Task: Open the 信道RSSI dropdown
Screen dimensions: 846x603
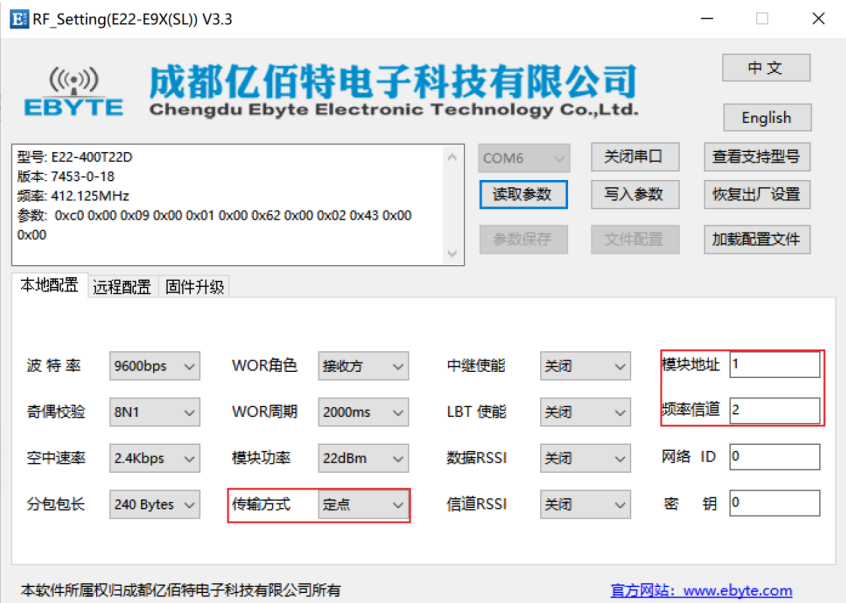Action: (x=585, y=504)
